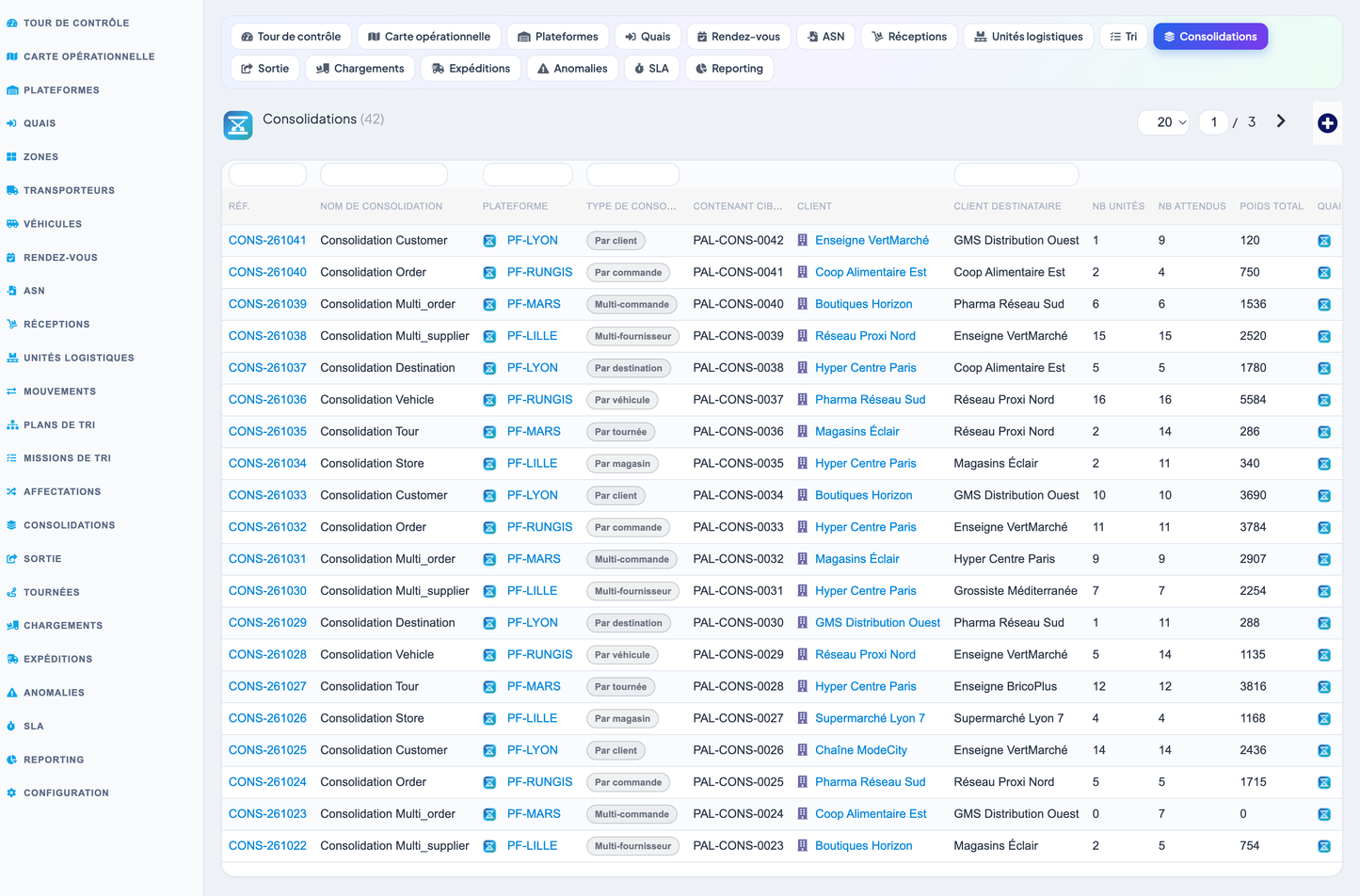The image size is (1360, 896).
Task: Click building icon beside Enseigne VertMarché client
Action: pos(803,240)
